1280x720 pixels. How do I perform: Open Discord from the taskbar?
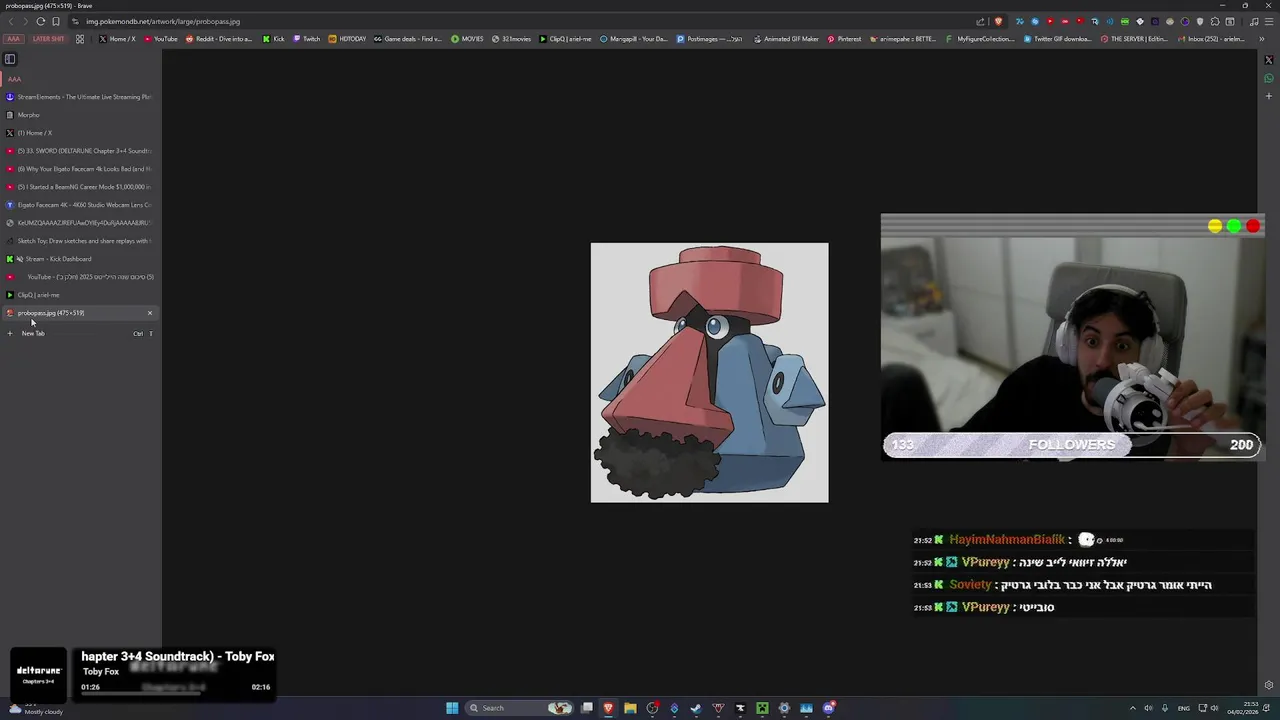829,708
